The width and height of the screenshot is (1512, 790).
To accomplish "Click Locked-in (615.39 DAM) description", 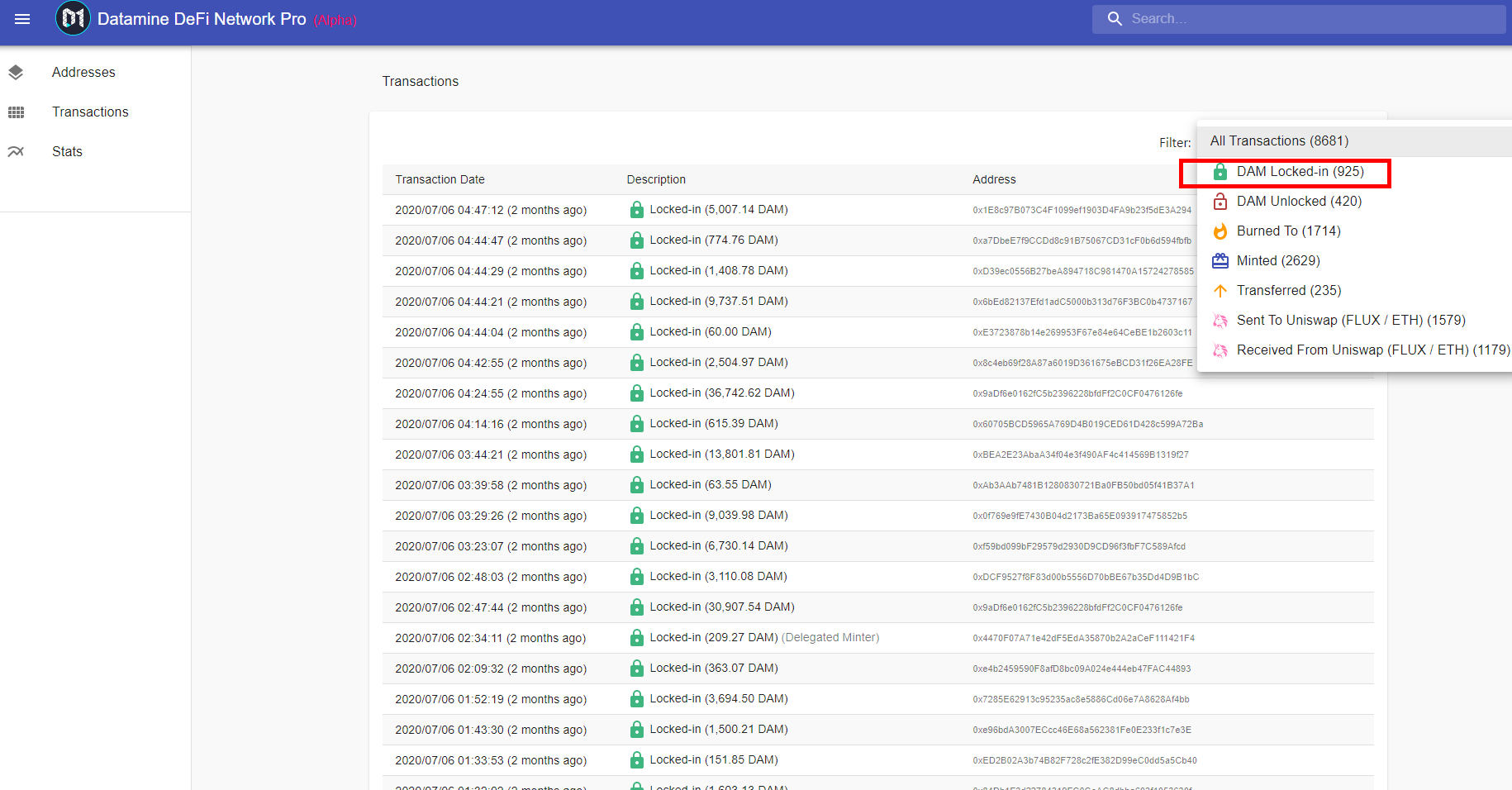I will click(714, 424).
